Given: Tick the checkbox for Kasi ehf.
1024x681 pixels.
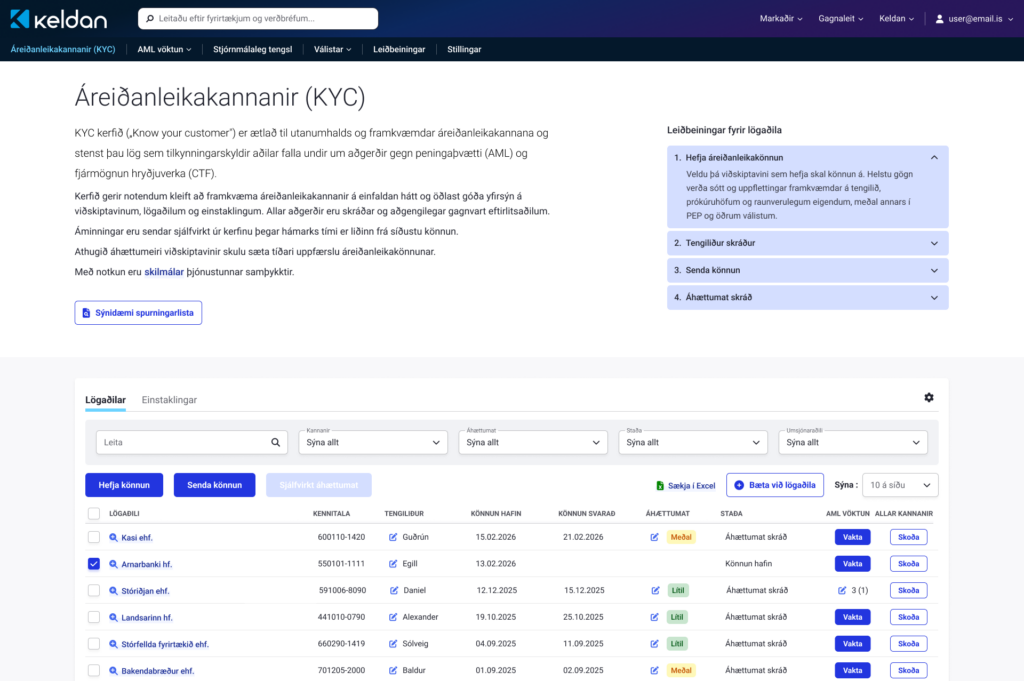Looking at the screenshot, I should point(94,537).
